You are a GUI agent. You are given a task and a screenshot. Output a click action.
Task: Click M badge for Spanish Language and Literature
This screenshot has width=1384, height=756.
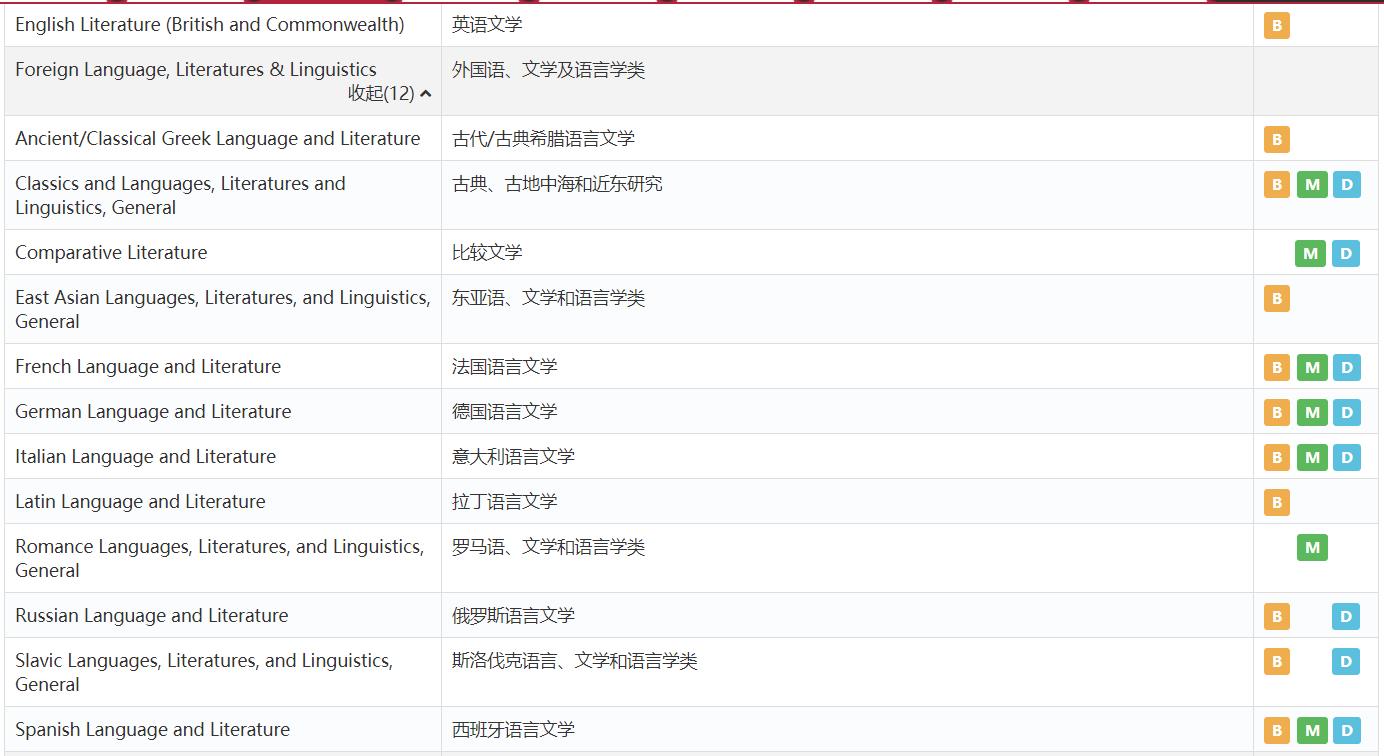click(x=1312, y=730)
